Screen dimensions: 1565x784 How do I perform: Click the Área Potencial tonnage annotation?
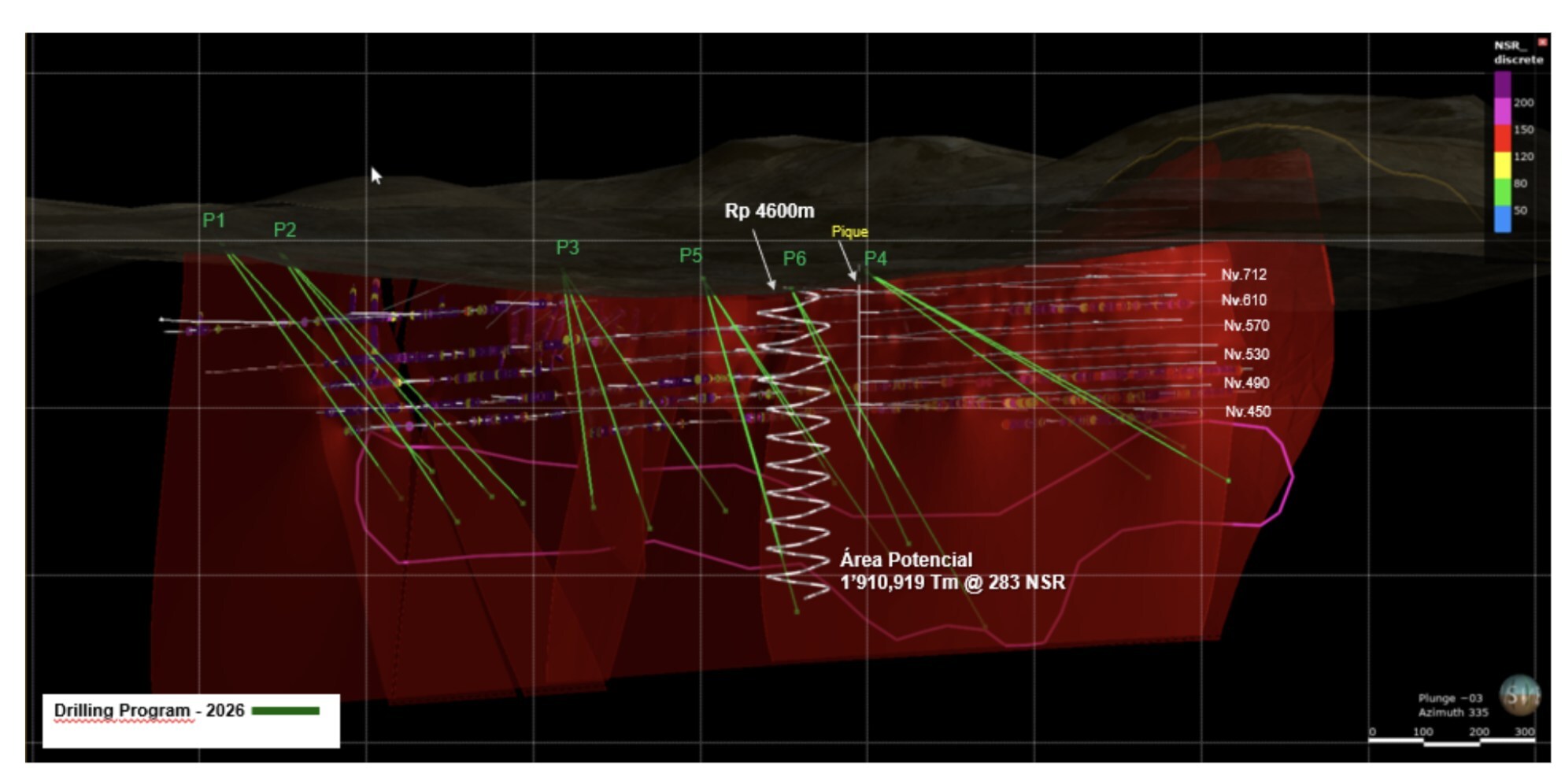(x=952, y=571)
